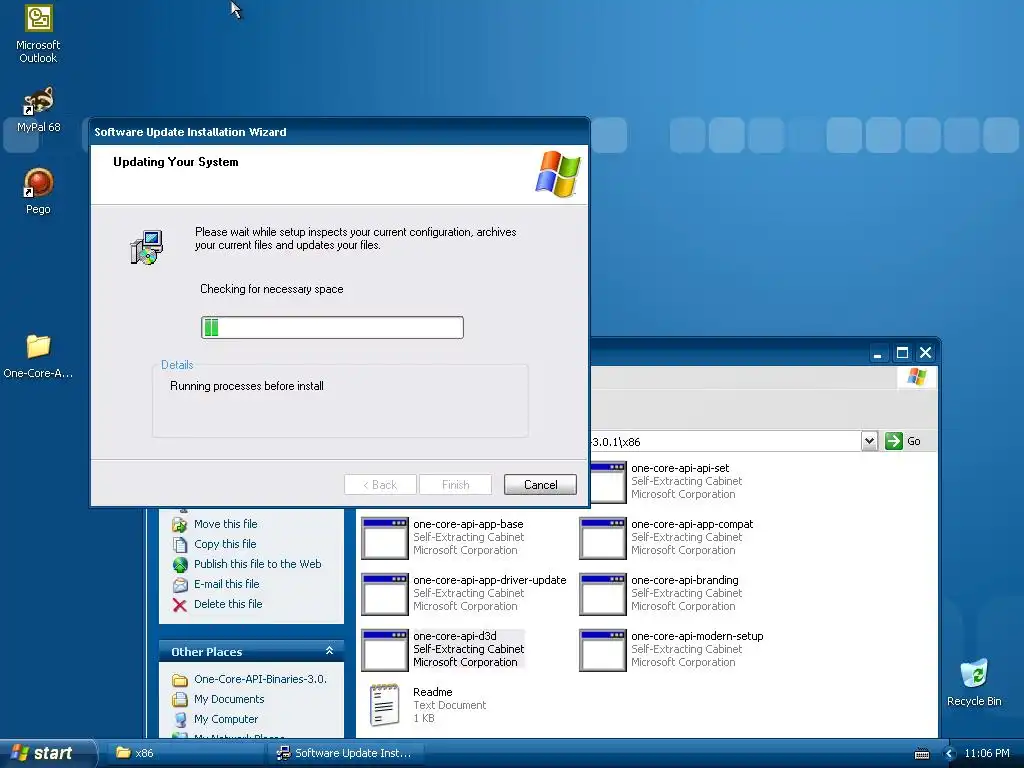The height and width of the screenshot is (768, 1024).
Task: Click the disabled Back button in wizard
Action: tap(380, 485)
